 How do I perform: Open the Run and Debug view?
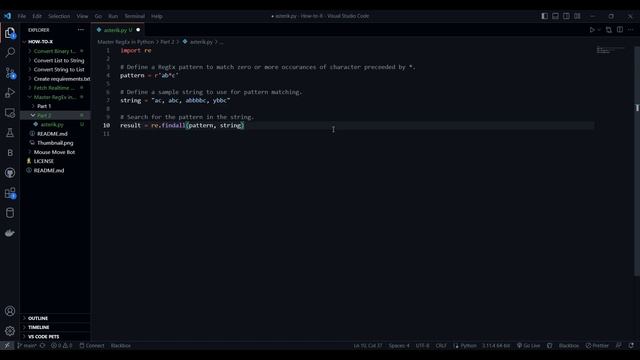(10, 93)
